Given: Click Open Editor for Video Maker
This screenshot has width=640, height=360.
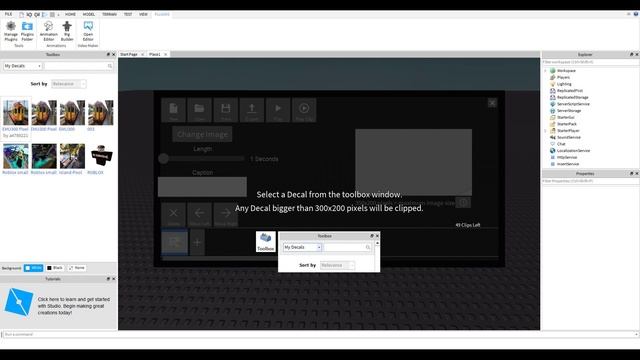Looking at the screenshot, I should (88, 31).
